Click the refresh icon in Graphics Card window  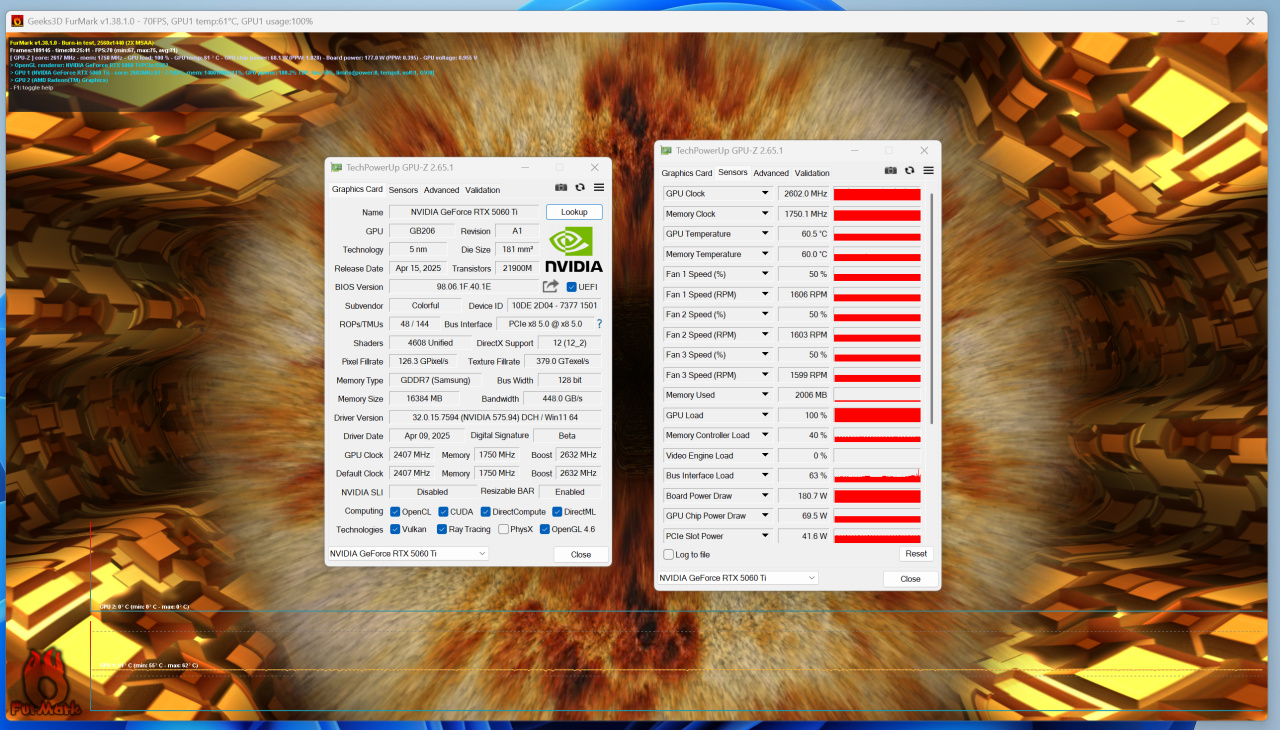[580, 187]
